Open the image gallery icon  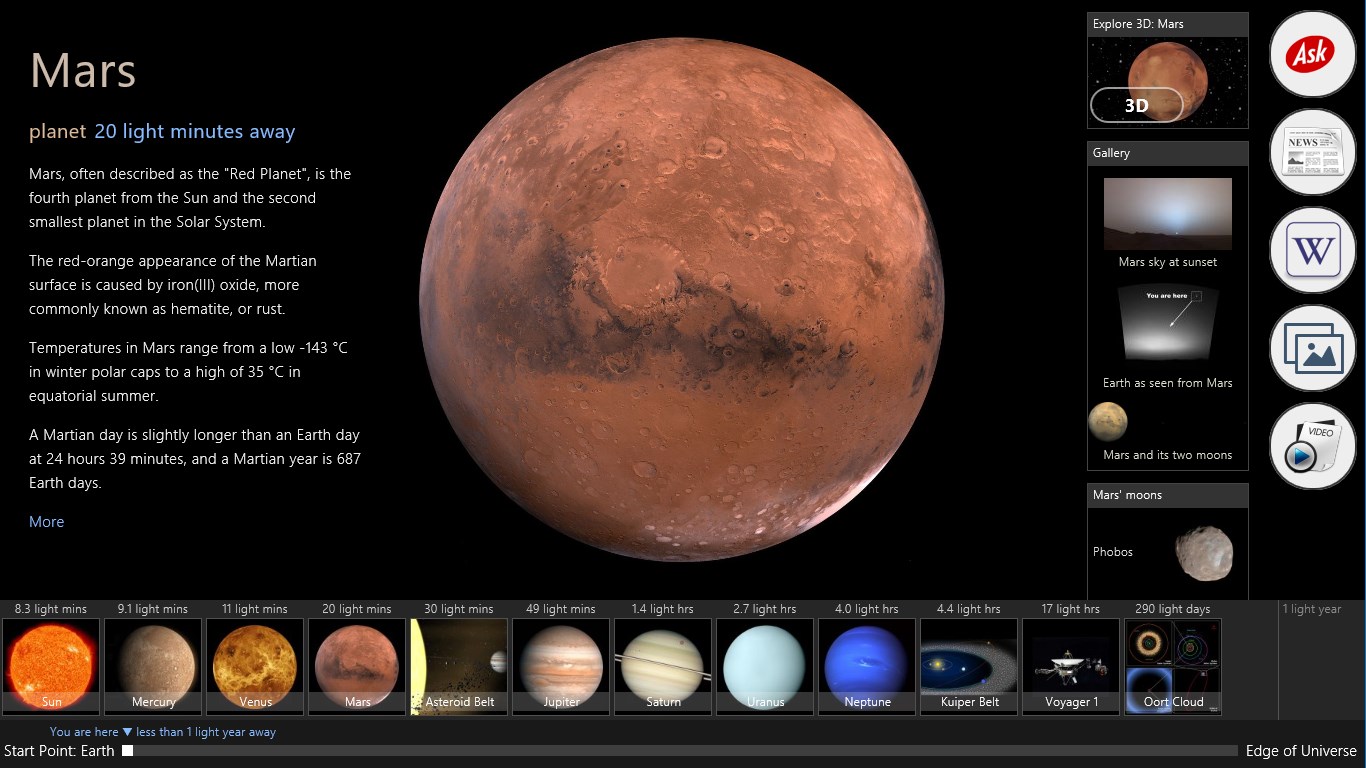[1311, 348]
